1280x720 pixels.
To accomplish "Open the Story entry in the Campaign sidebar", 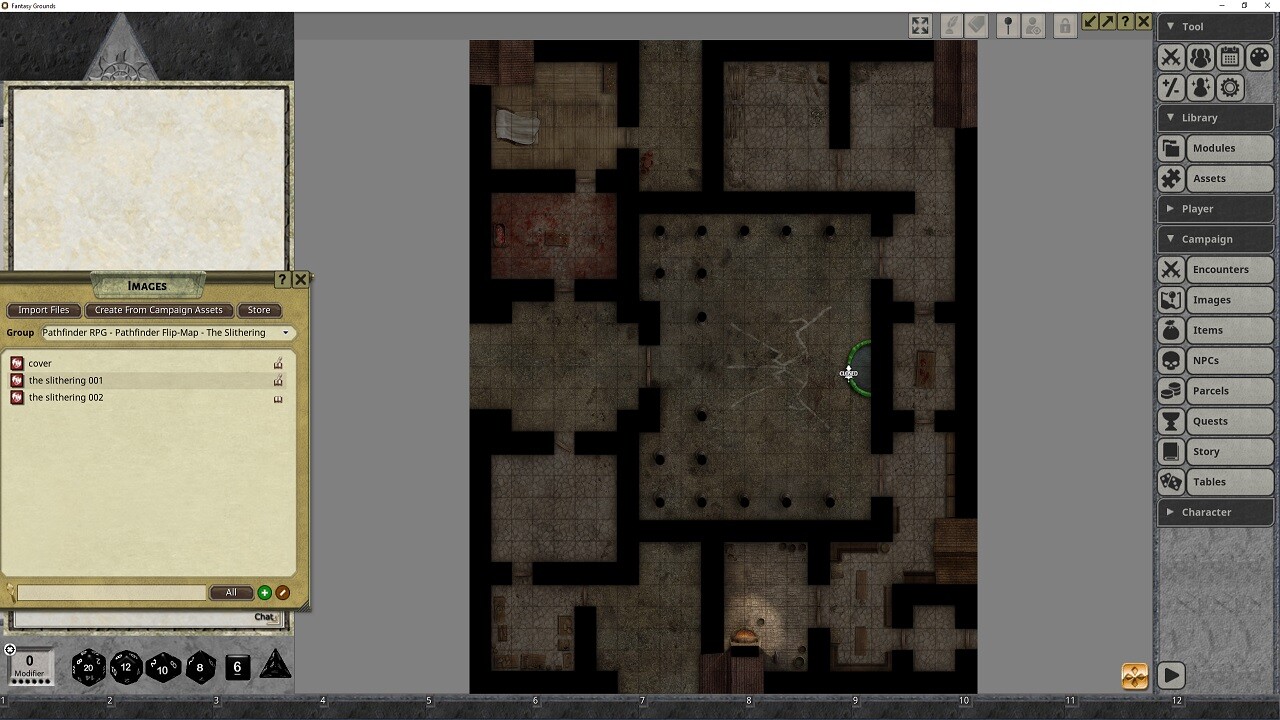I will (1206, 451).
